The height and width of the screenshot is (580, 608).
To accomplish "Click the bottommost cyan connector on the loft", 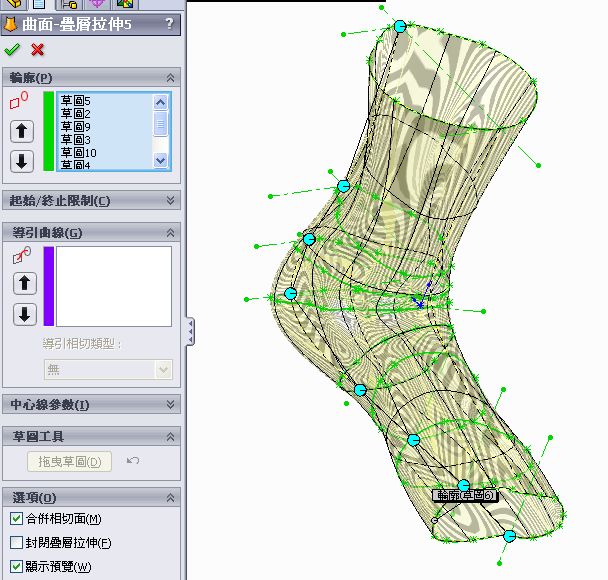I will 510,536.
